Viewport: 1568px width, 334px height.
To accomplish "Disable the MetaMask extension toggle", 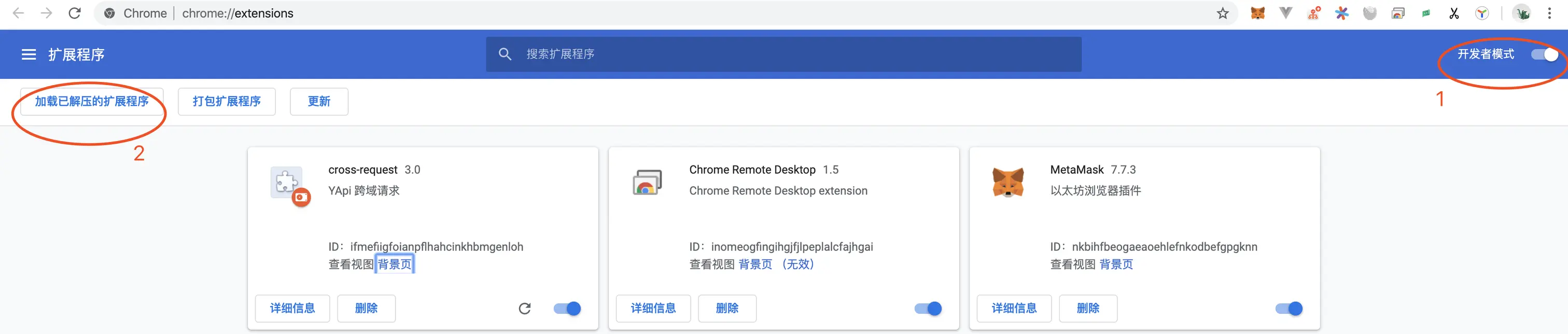I will pos(1289,309).
